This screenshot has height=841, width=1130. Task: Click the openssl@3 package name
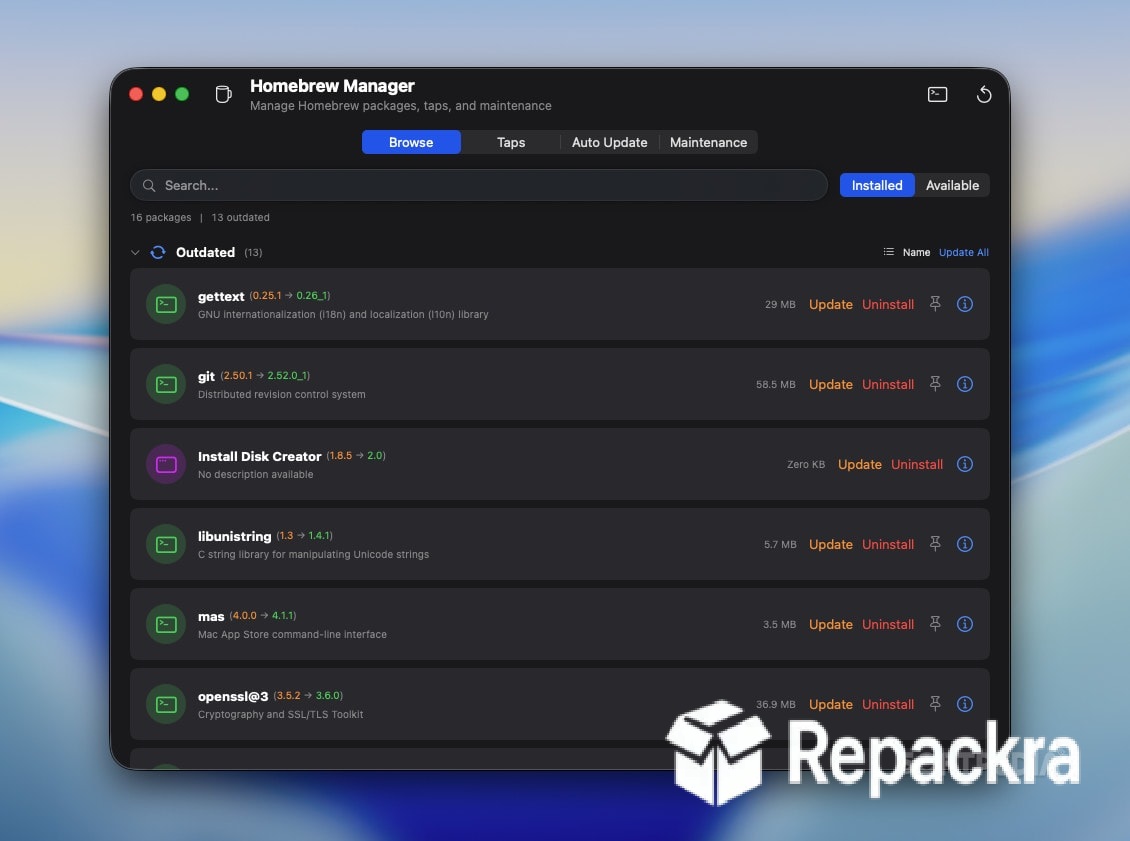pos(233,696)
